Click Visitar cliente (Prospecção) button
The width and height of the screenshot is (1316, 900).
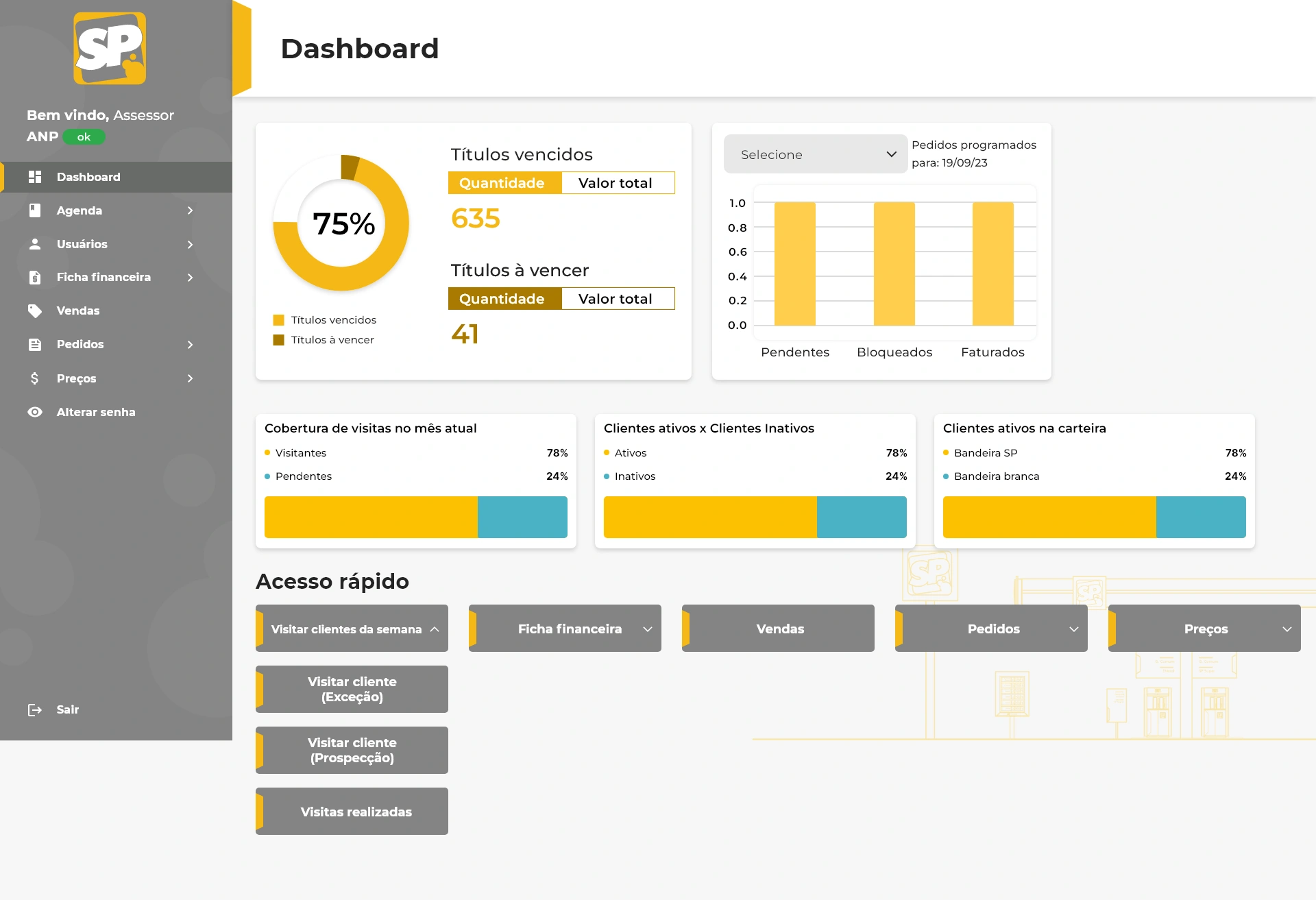(x=352, y=751)
